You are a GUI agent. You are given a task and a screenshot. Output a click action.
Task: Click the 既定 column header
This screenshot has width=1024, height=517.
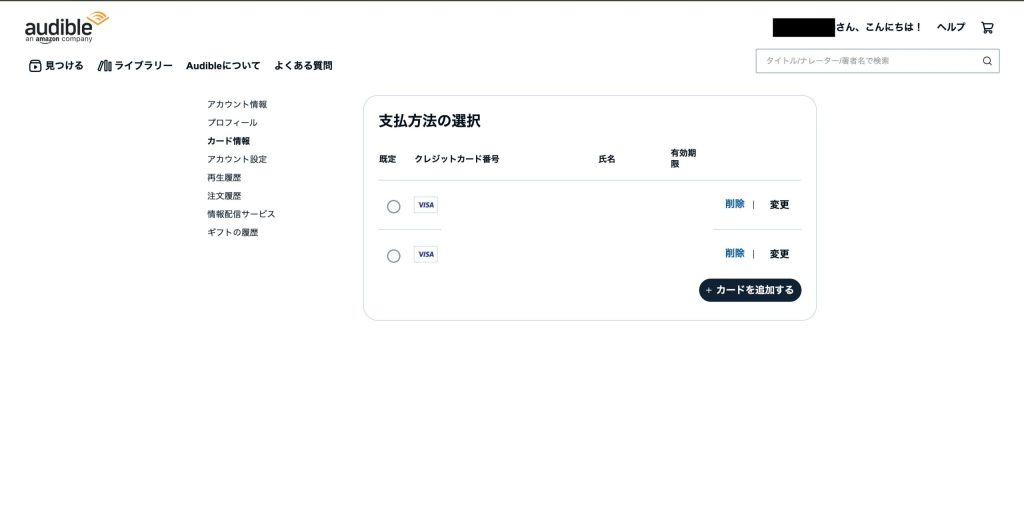(x=387, y=159)
